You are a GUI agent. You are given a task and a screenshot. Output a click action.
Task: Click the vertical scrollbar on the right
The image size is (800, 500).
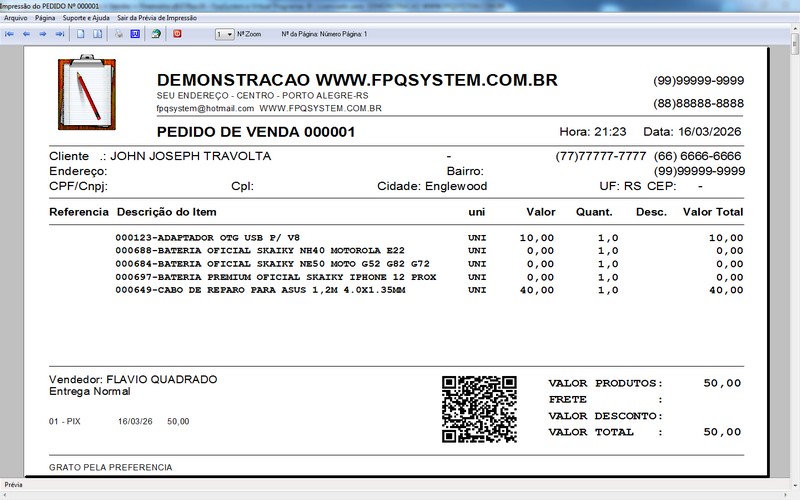coord(794,255)
